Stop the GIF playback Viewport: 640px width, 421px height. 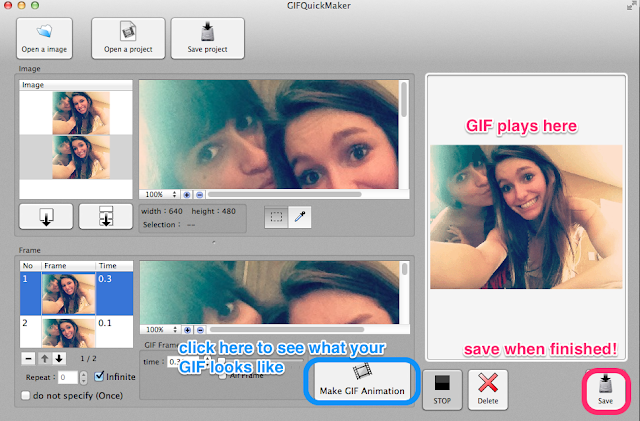click(442, 390)
